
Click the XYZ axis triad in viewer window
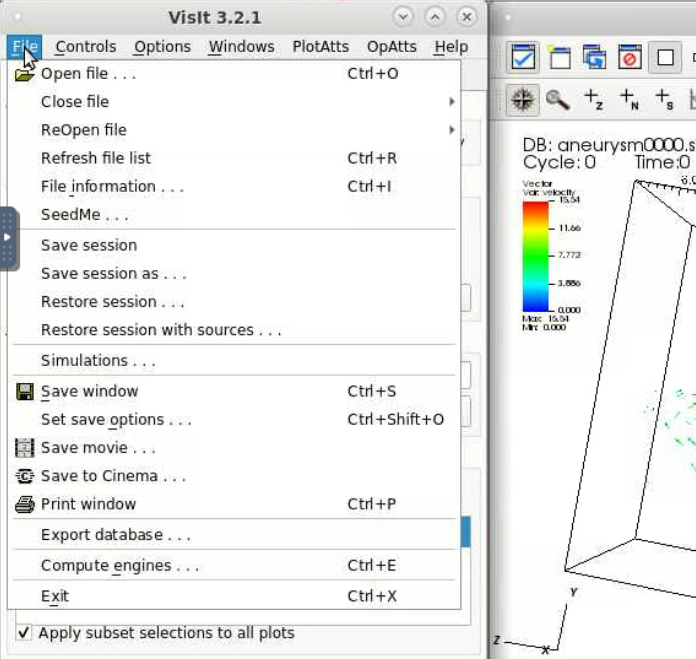click(537, 622)
